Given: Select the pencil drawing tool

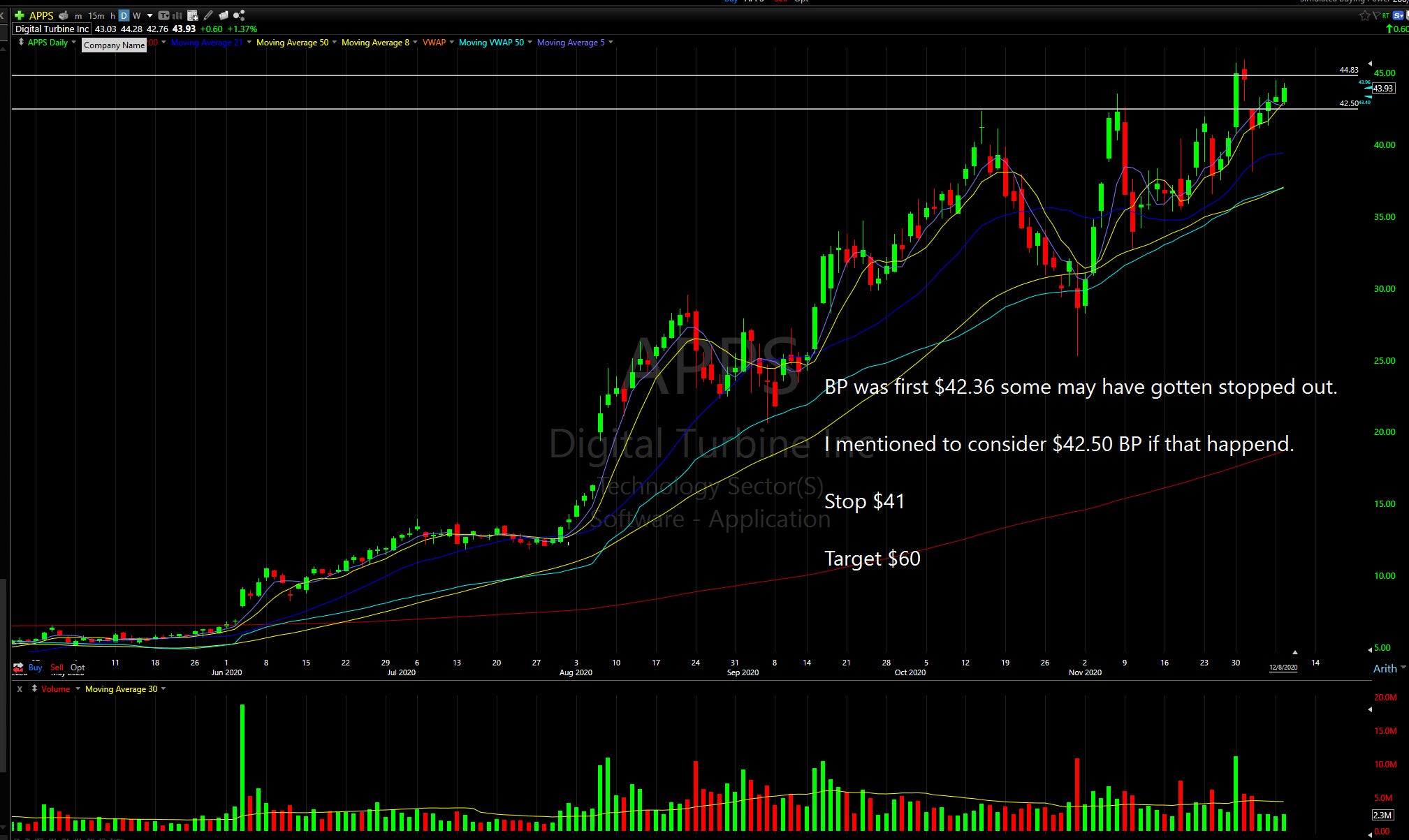Looking at the screenshot, I should click(x=208, y=15).
